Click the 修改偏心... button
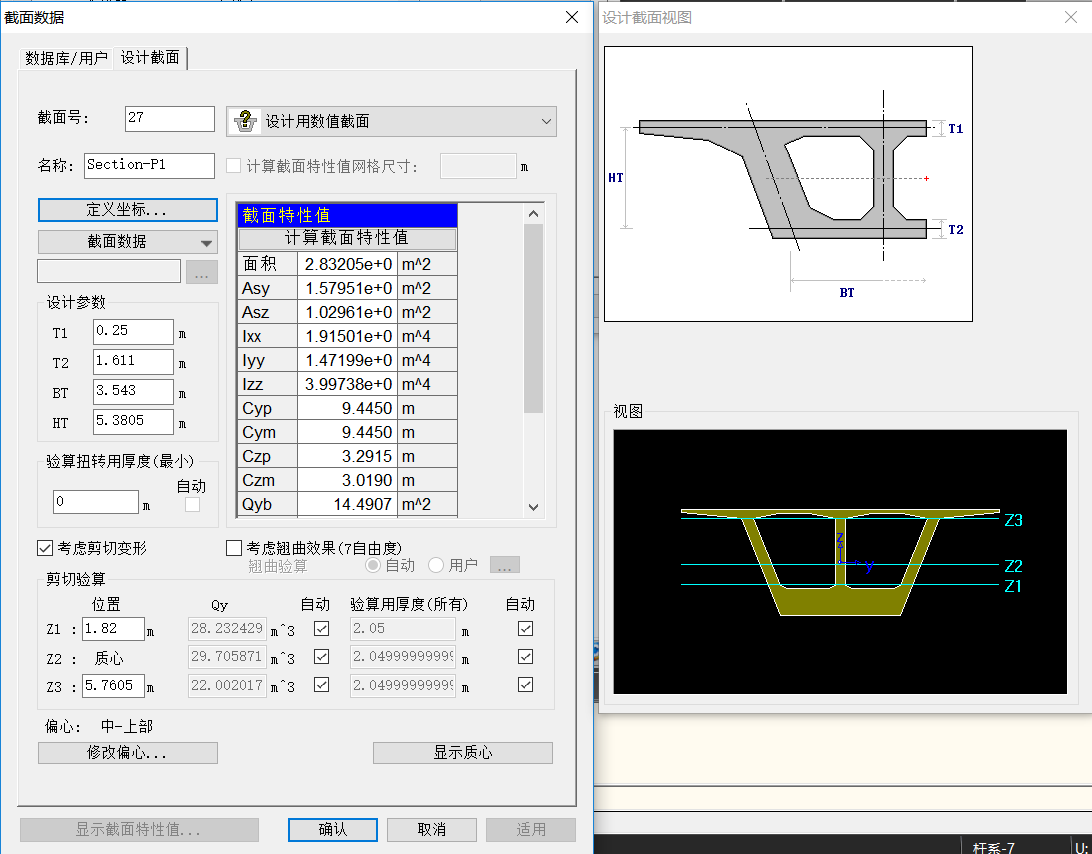The image size is (1092, 854). tap(127, 753)
